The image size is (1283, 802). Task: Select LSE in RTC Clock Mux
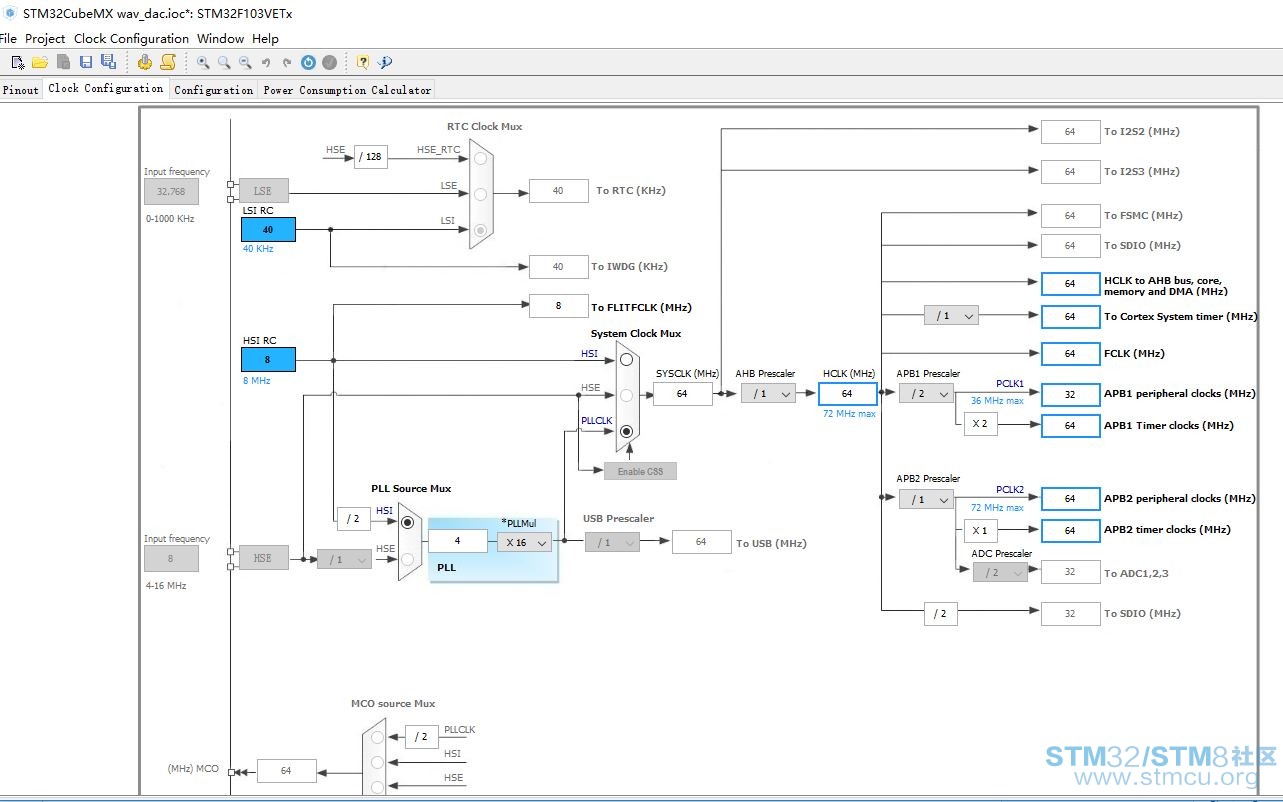481,194
